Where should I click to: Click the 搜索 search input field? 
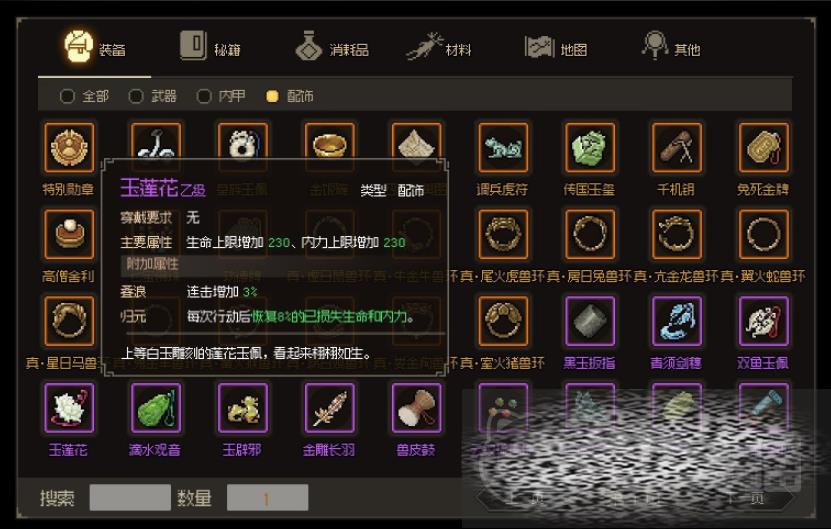[x=130, y=497]
